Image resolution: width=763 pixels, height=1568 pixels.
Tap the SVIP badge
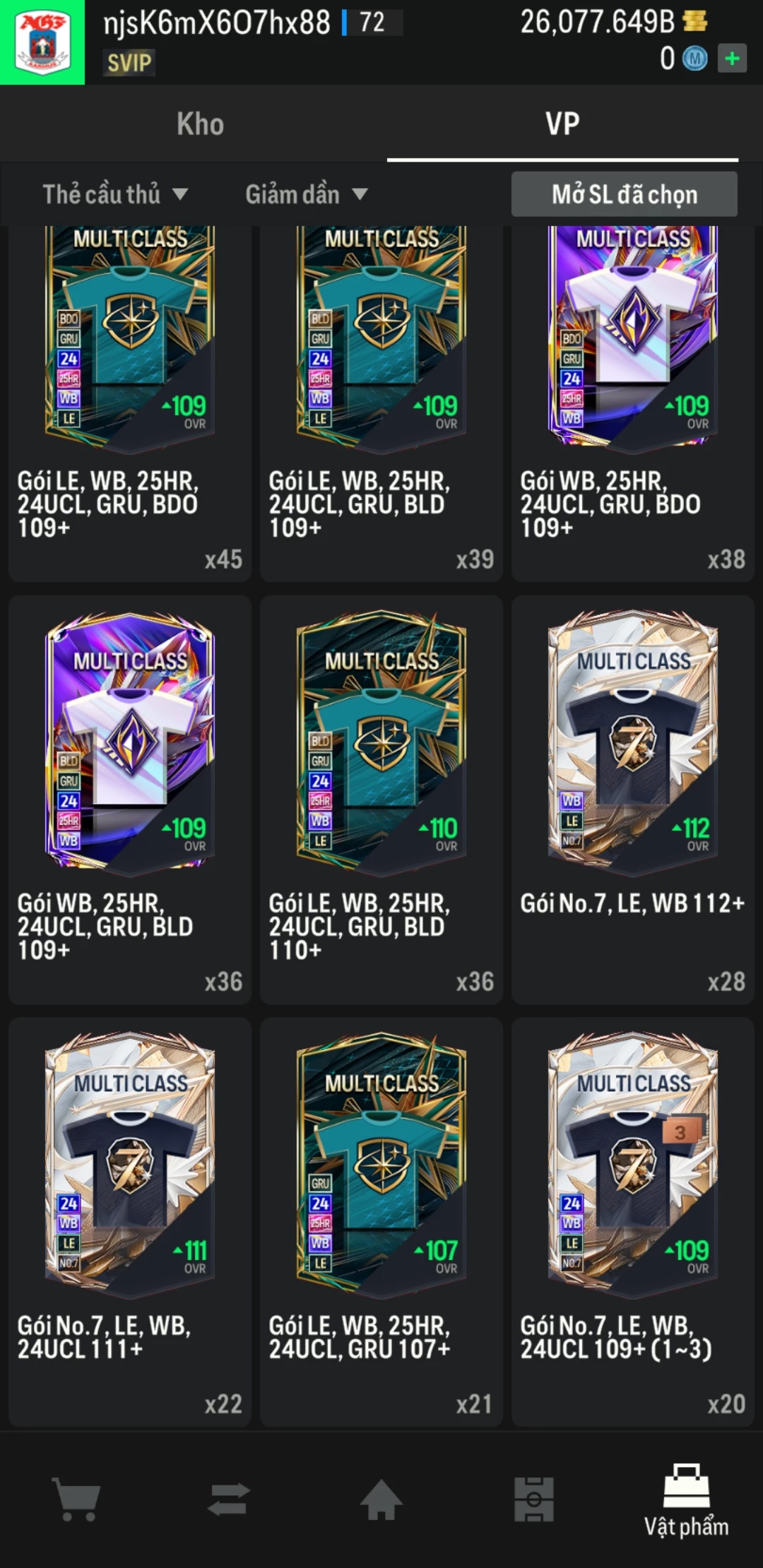tap(129, 63)
